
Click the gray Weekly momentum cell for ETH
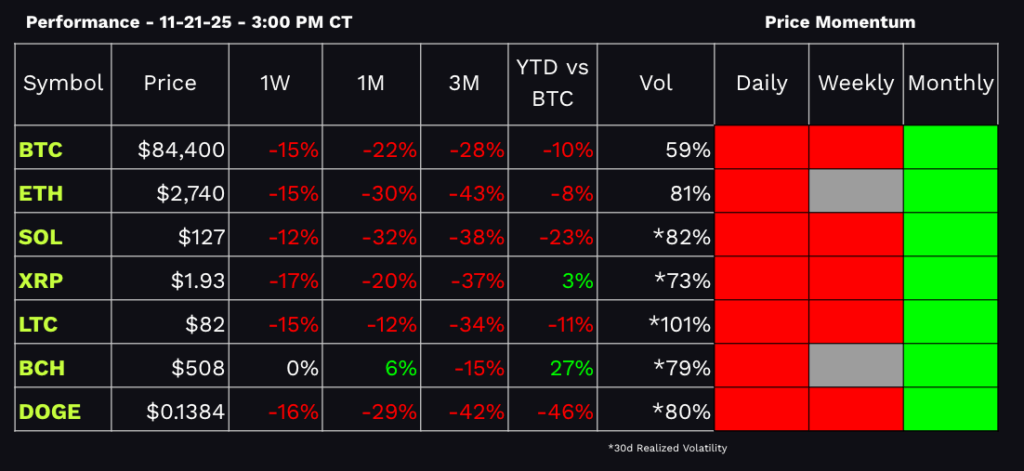pos(856,191)
